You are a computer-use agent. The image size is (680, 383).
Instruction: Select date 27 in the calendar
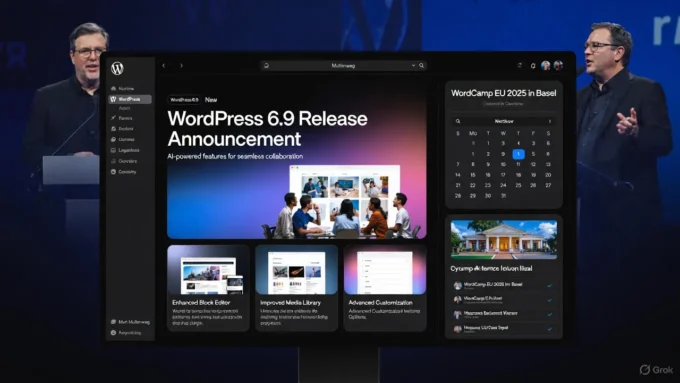[x=548, y=185]
